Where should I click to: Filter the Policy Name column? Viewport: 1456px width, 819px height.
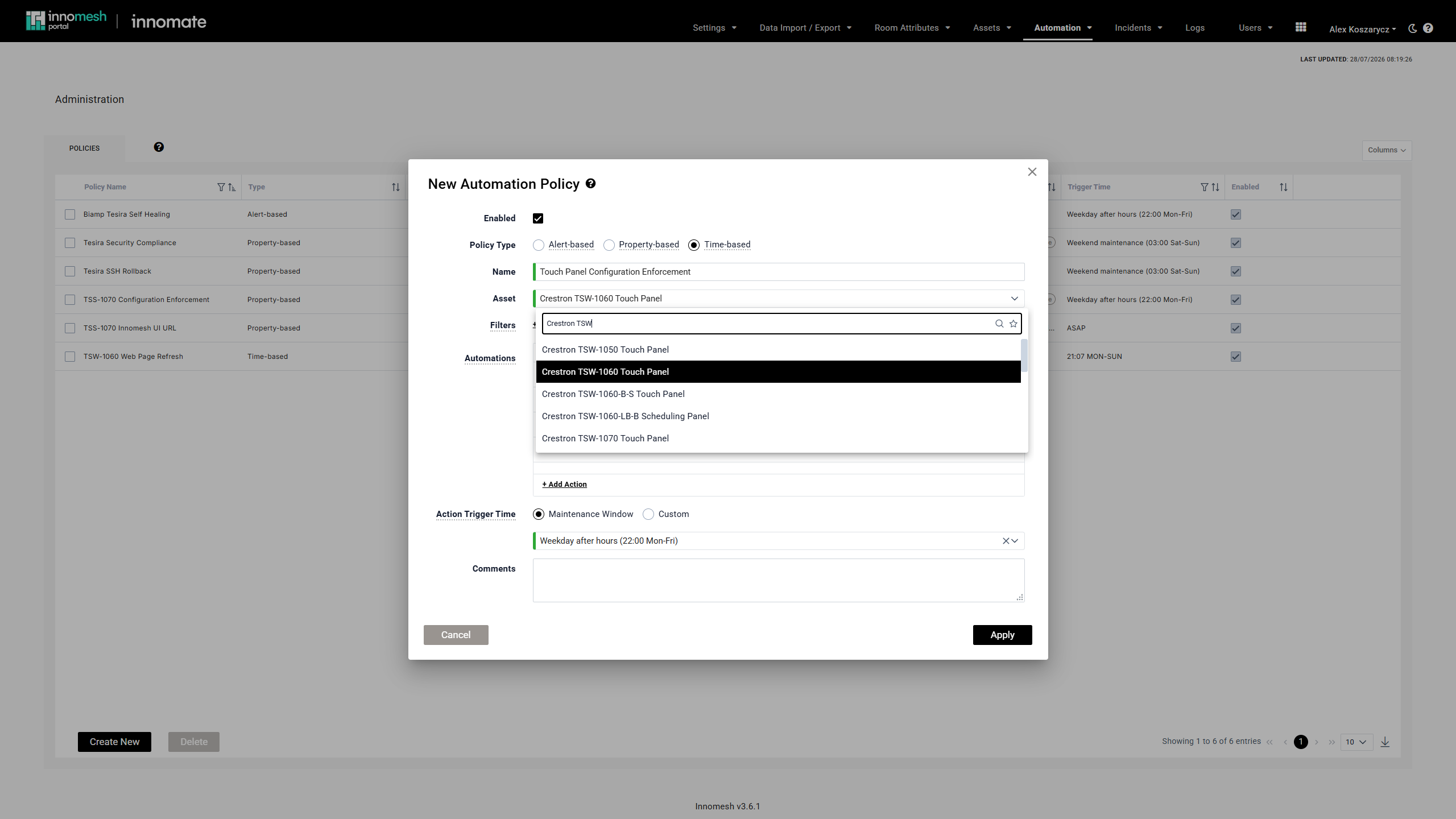pos(221,187)
